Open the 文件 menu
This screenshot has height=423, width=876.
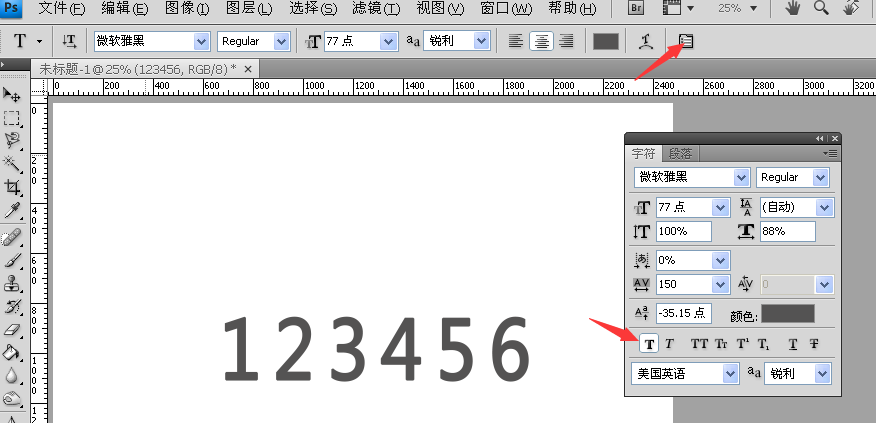click(63, 8)
